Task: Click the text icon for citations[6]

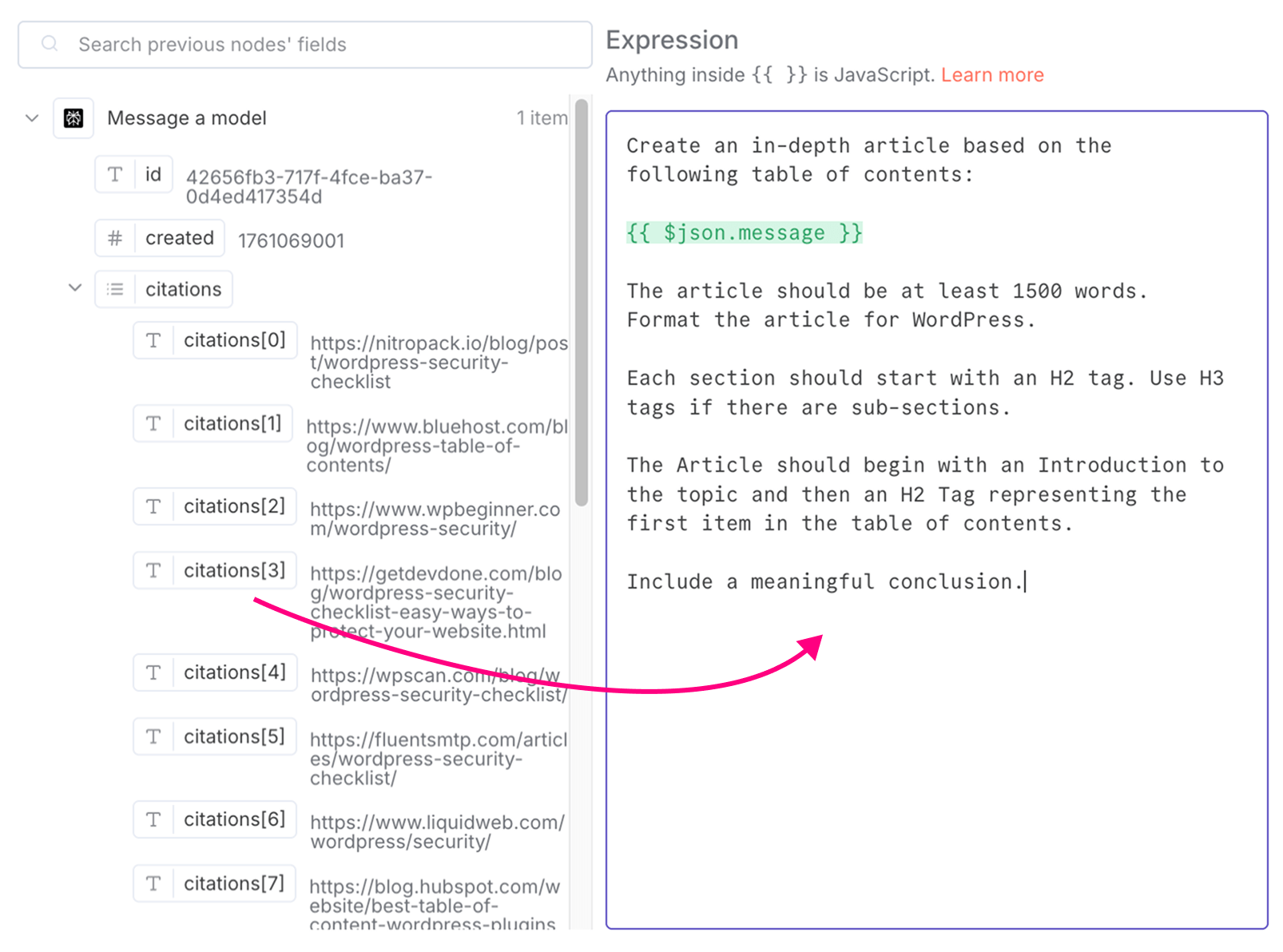Action: click(x=153, y=819)
